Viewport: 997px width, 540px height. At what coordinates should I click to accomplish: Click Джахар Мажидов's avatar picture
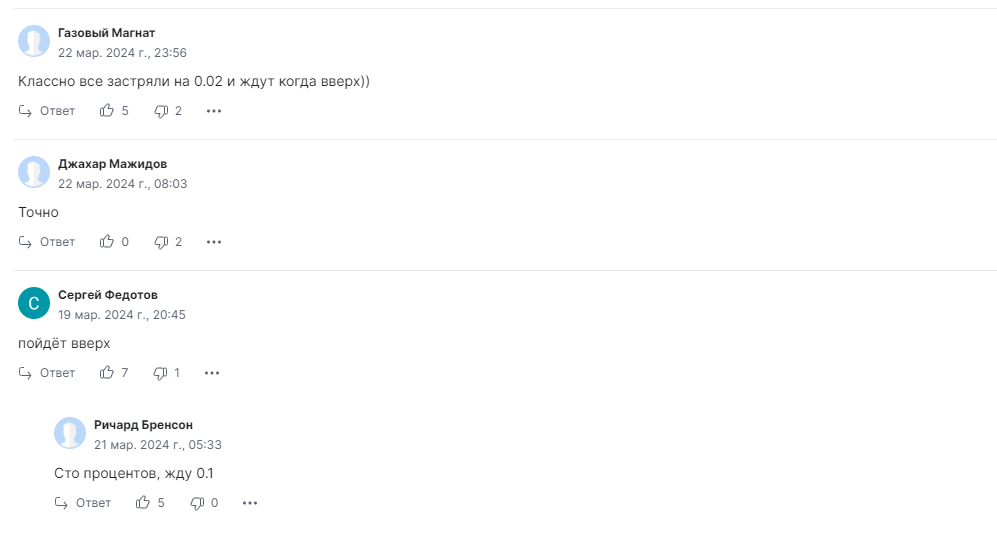tap(34, 172)
